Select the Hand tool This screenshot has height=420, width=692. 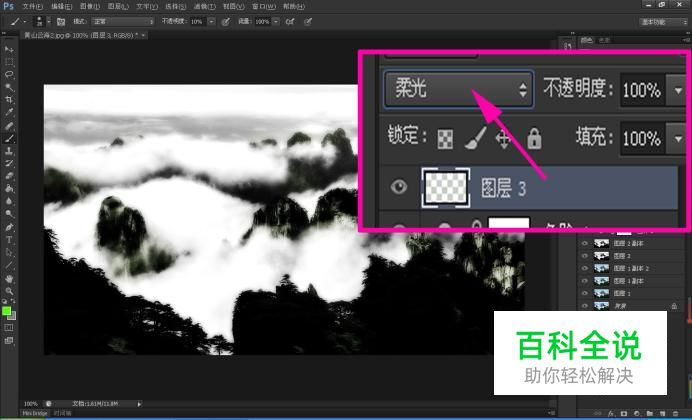pyautogui.click(x=9, y=278)
